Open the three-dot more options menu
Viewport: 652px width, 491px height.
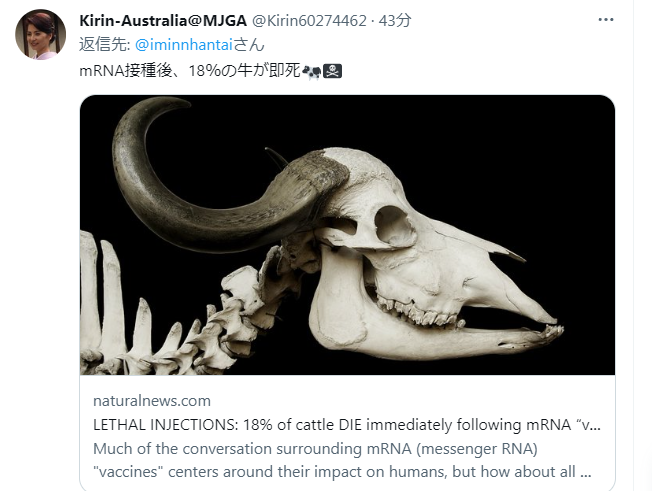(x=605, y=20)
